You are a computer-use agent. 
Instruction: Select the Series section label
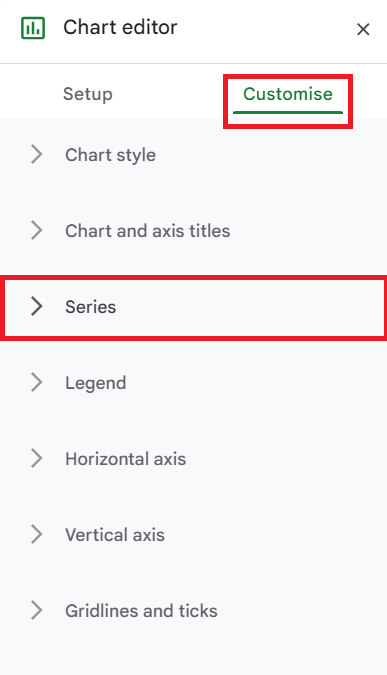[x=90, y=307]
